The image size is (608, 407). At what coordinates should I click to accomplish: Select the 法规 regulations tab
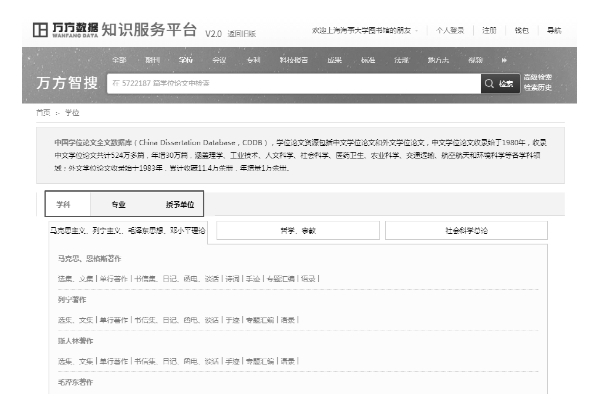click(x=401, y=60)
